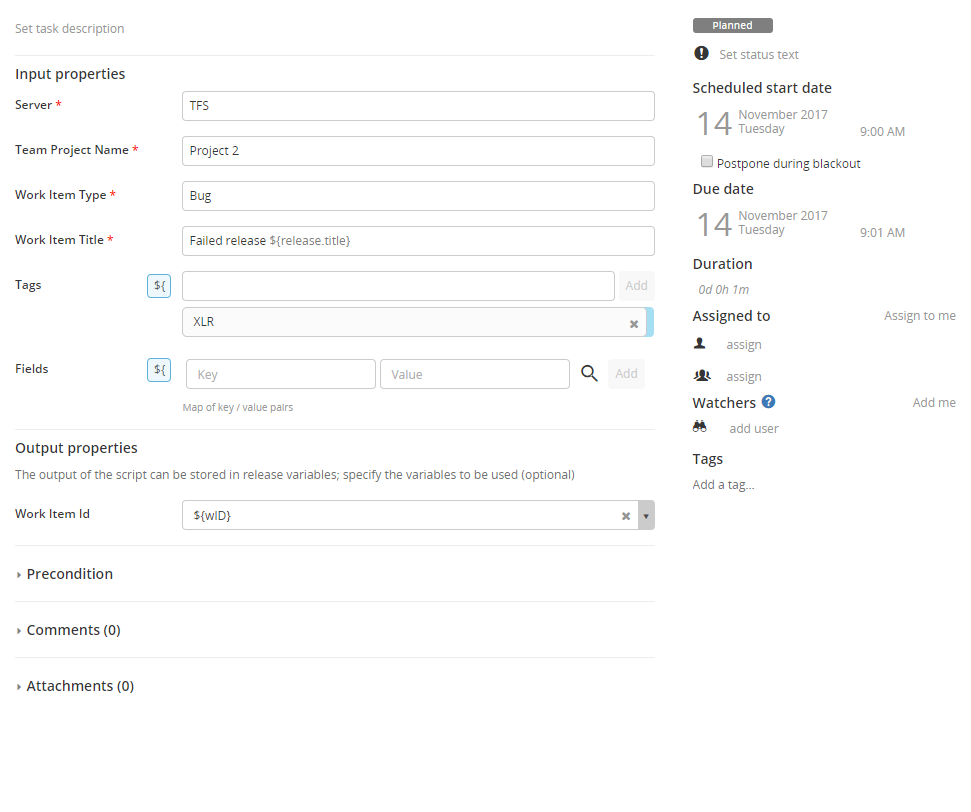This screenshot has height=812, width=971.
Task: Click the Add a tag field
Action: 723,485
